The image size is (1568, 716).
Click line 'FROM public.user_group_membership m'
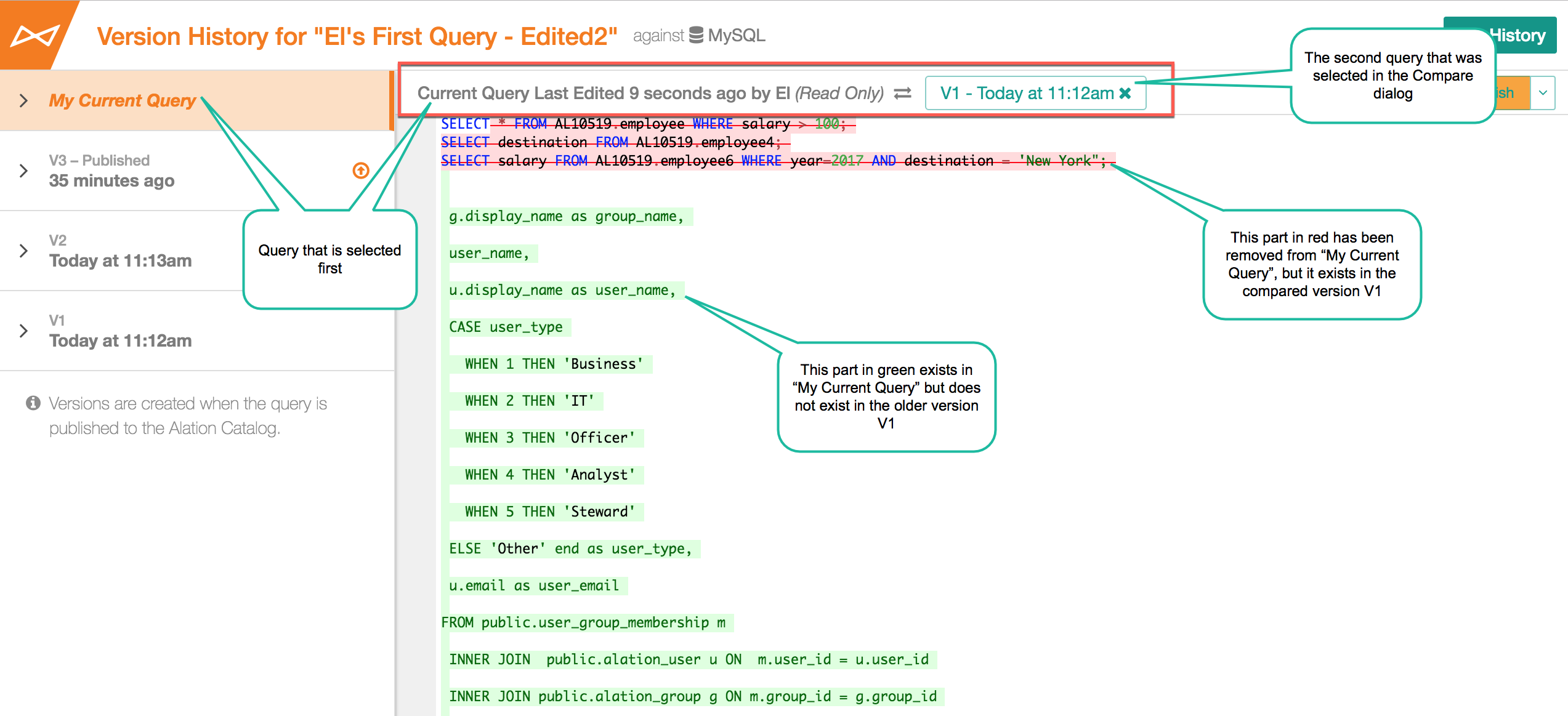point(583,622)
